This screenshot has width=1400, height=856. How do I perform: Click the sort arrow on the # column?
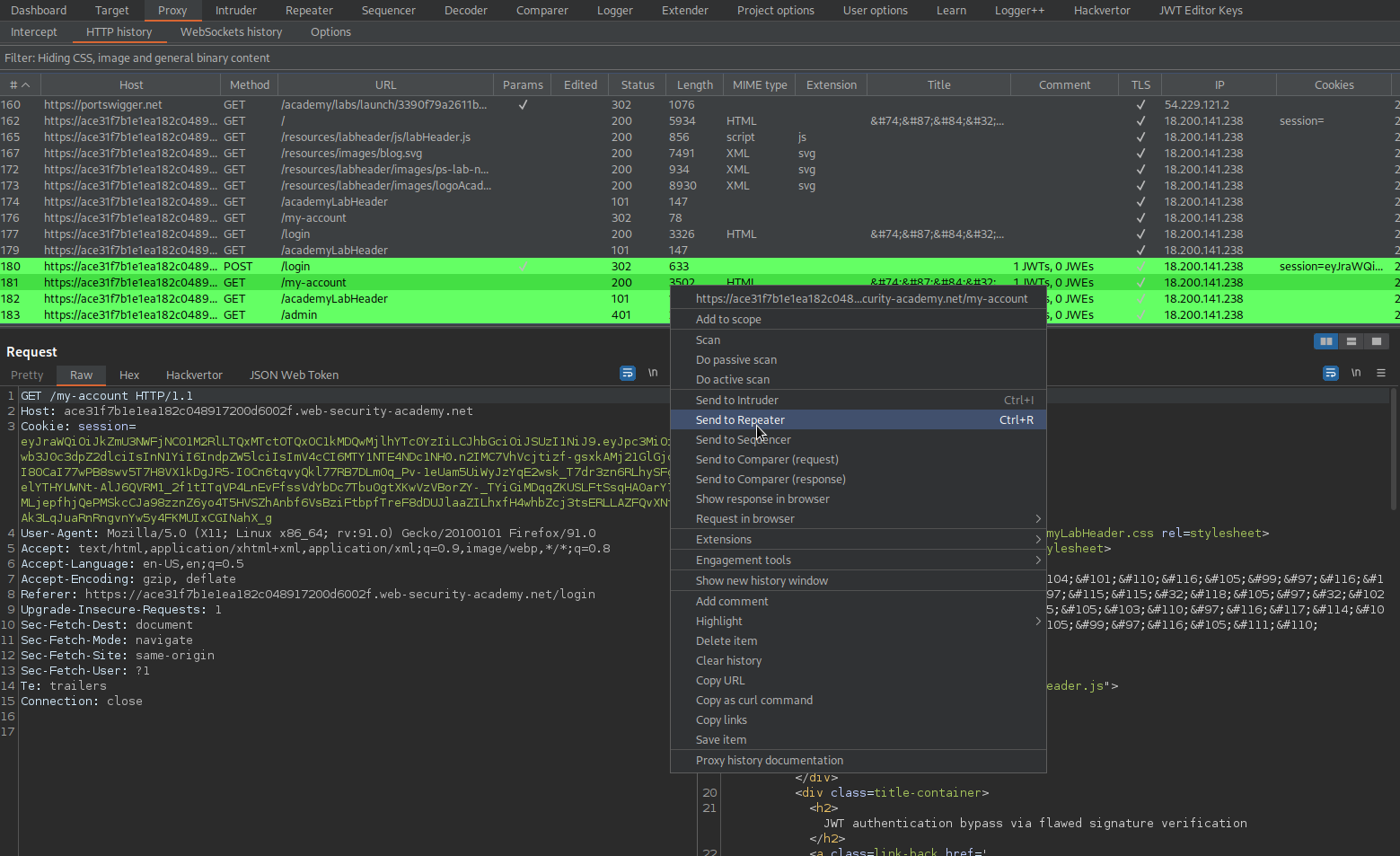[25, 85]
